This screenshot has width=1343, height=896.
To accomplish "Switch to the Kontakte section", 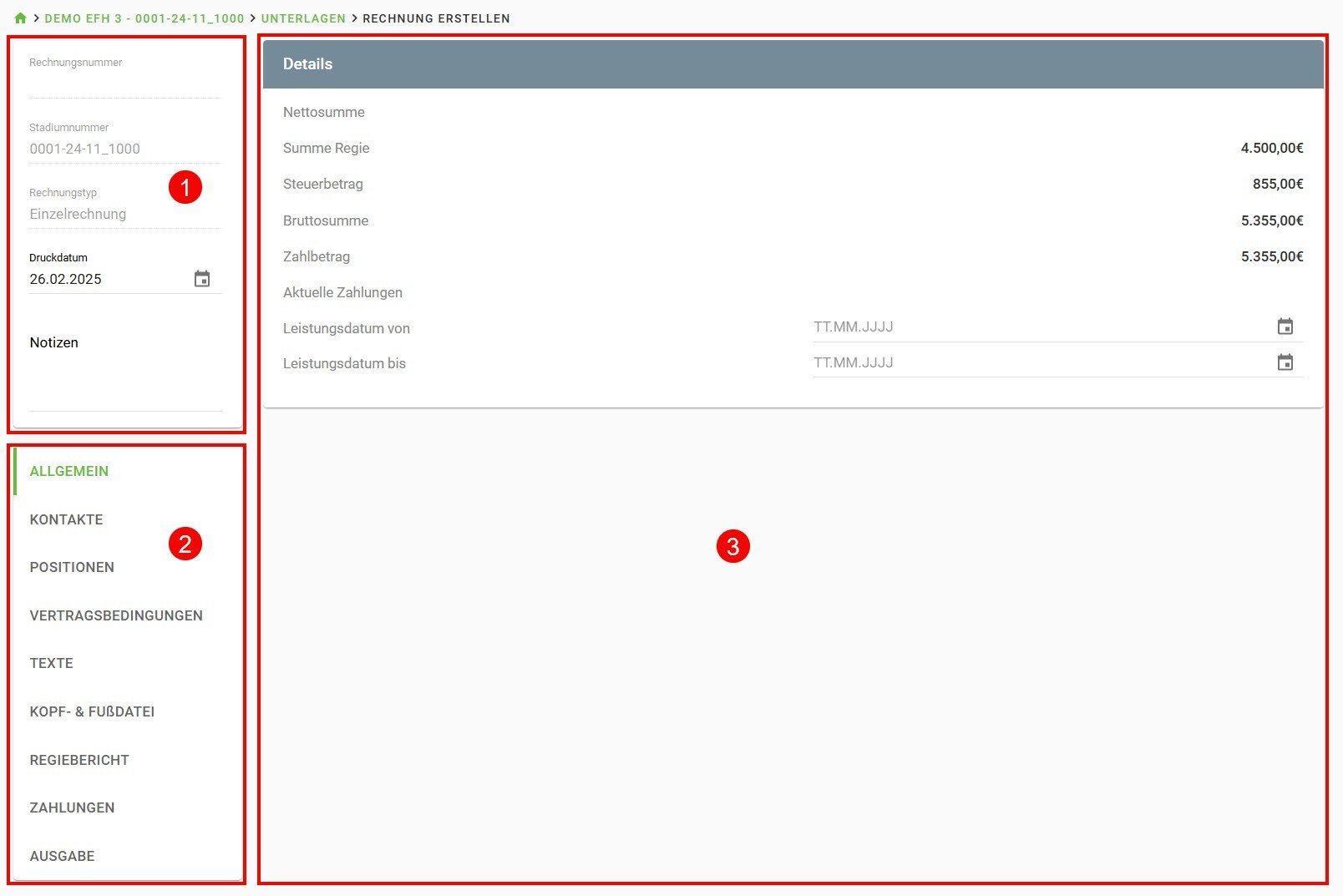I will pyautogui.click(x=67, y=519).
